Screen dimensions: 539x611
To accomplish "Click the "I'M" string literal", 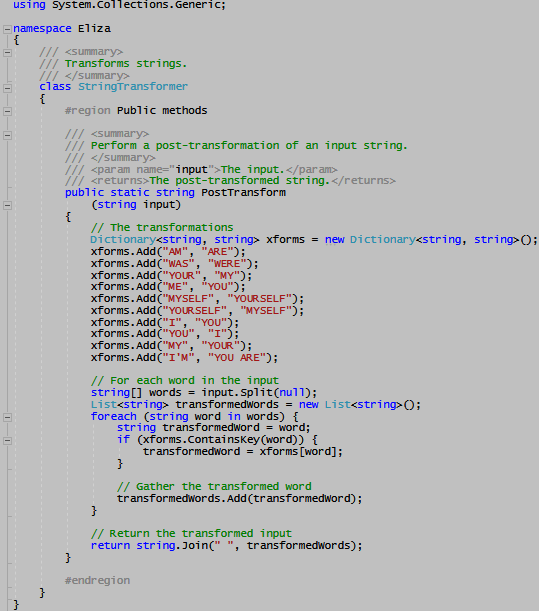I will (x=178, y=358).
